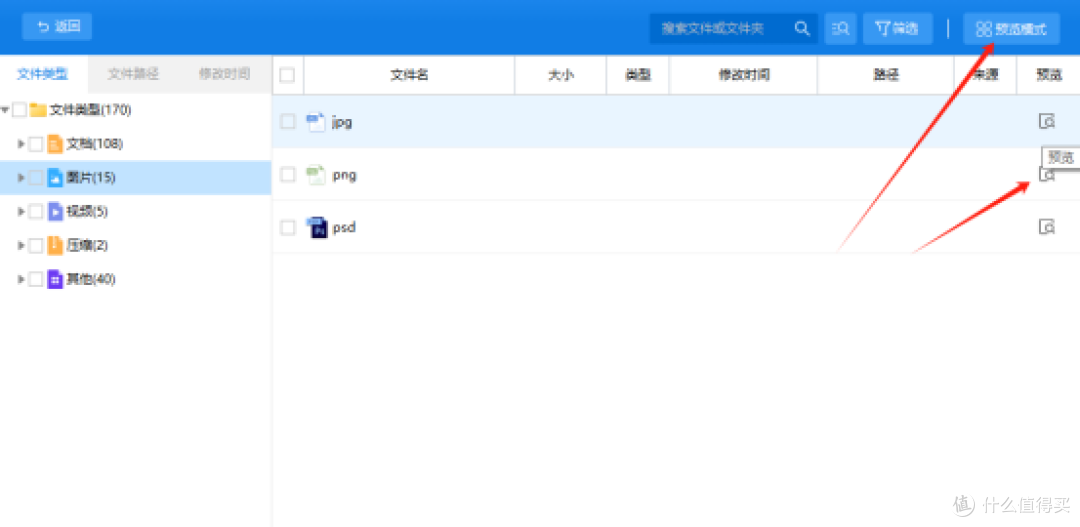Check the 文档(108) checkbox
The width and height of the screenshot is (1080, 527).
click(x=36, y=144)
